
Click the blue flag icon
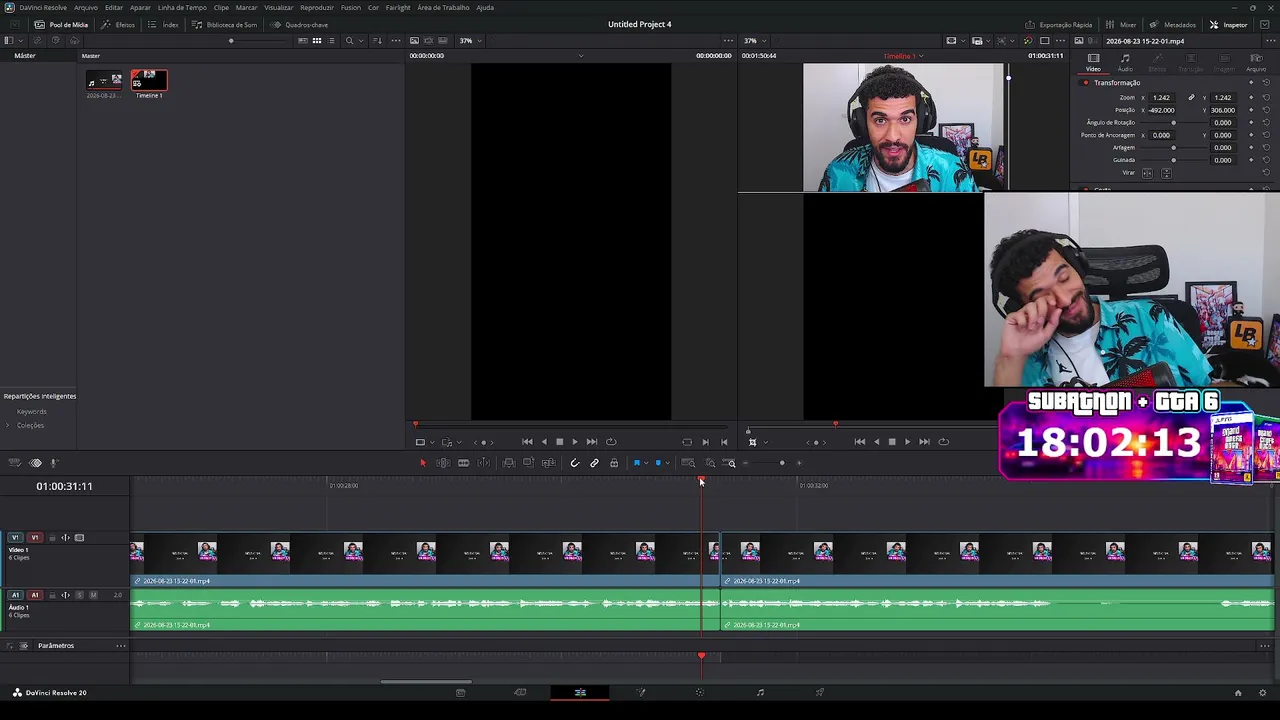636,463
